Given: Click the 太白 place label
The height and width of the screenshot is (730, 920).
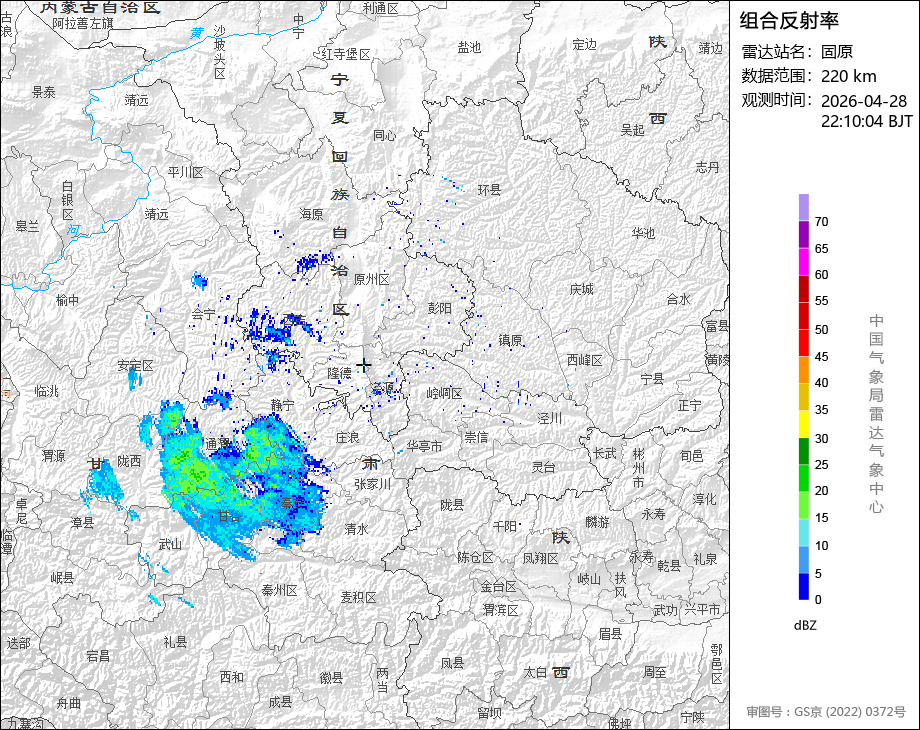Looking at the screenshot, I should [535, 672].
